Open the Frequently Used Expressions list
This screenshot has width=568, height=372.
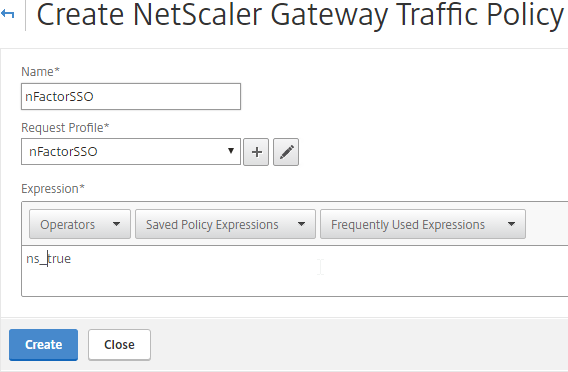(x=423, y=224)
